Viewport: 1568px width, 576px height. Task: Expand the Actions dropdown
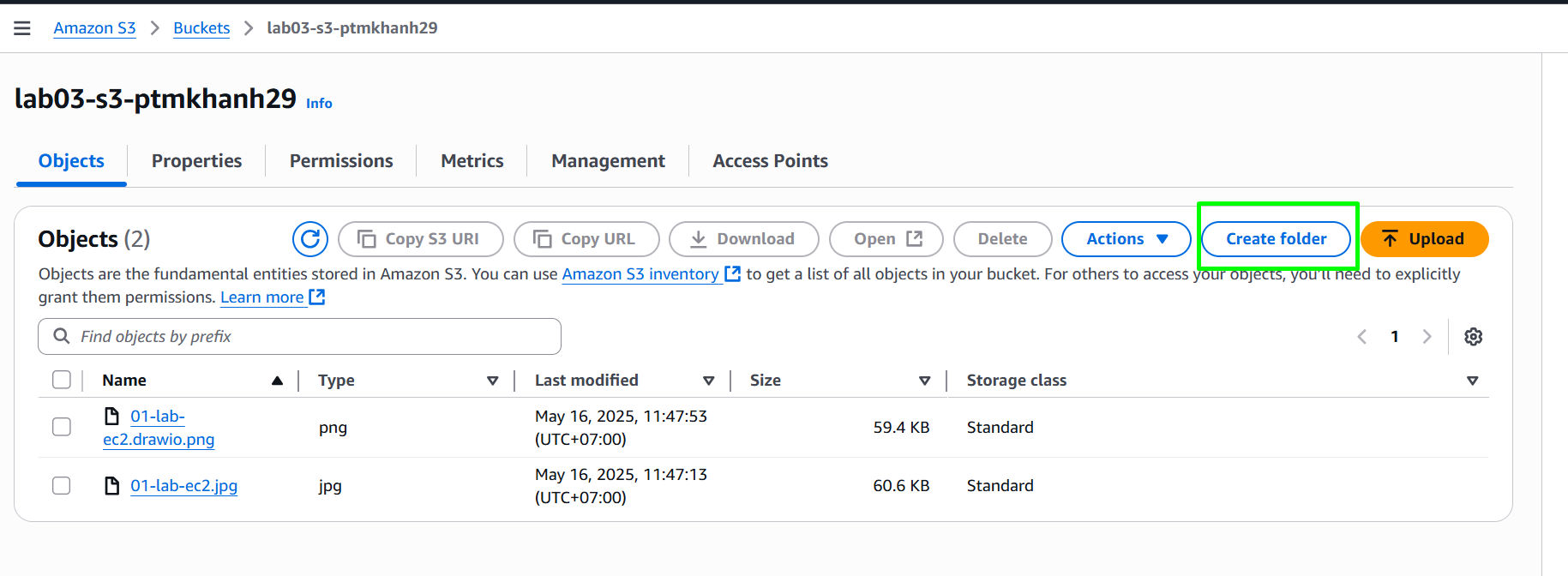point(1126,239)
